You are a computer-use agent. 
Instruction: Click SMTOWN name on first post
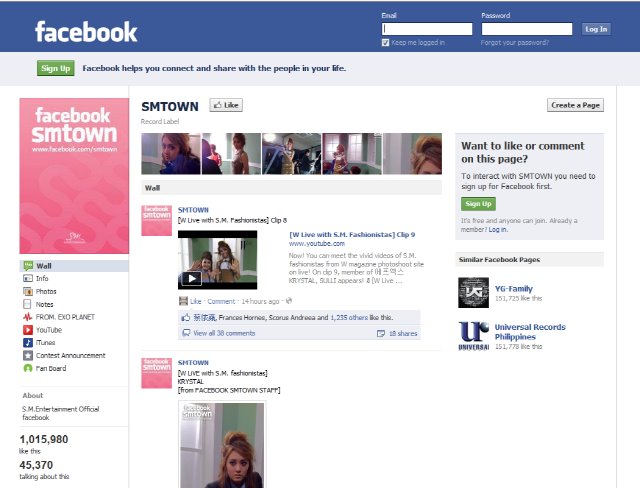click(x=193, y=210)
